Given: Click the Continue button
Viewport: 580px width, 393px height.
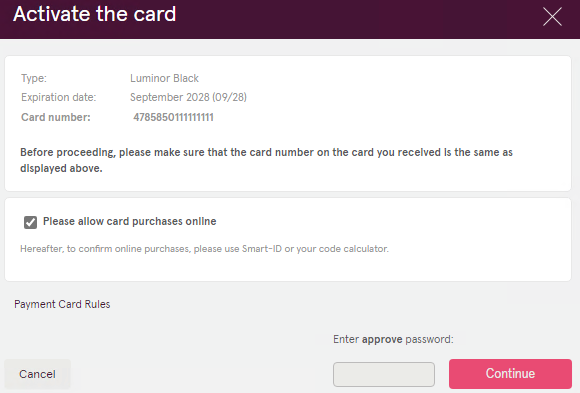Looking at the screenshot, I should 510,374.
